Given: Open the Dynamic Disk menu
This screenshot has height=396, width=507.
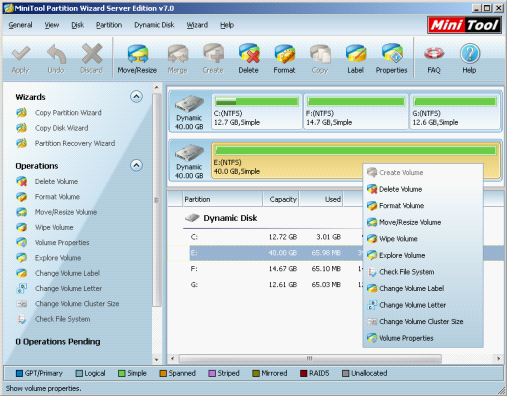Looking at the screenshot, I should click(x=154, y=25).
